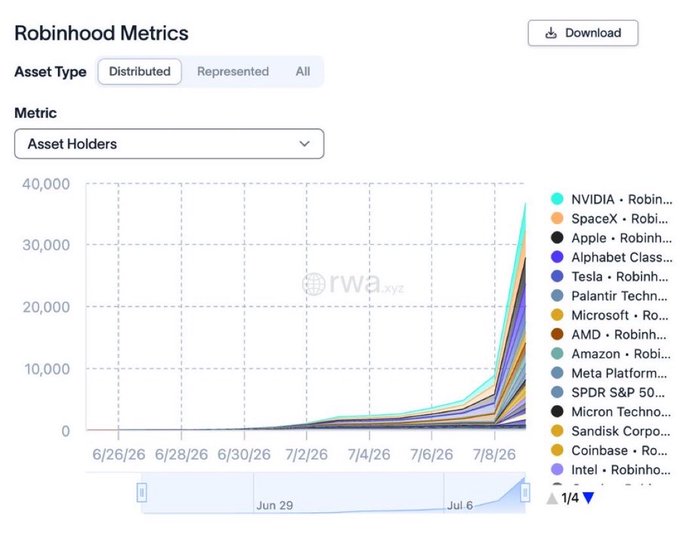Toggle the Amazon legend series
Image resolution: width=680 pixels, height=536 pixels.
(x=611, y=354)
